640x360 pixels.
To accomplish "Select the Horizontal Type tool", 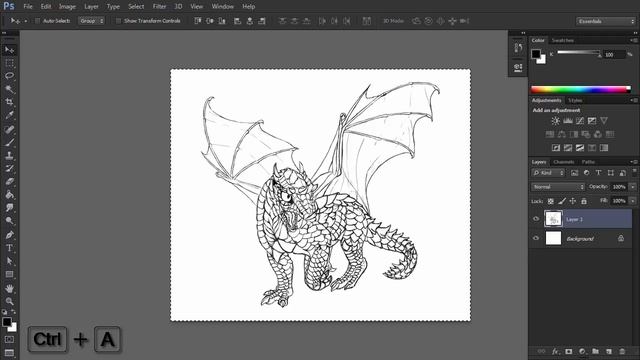I will tap(9, 248).
